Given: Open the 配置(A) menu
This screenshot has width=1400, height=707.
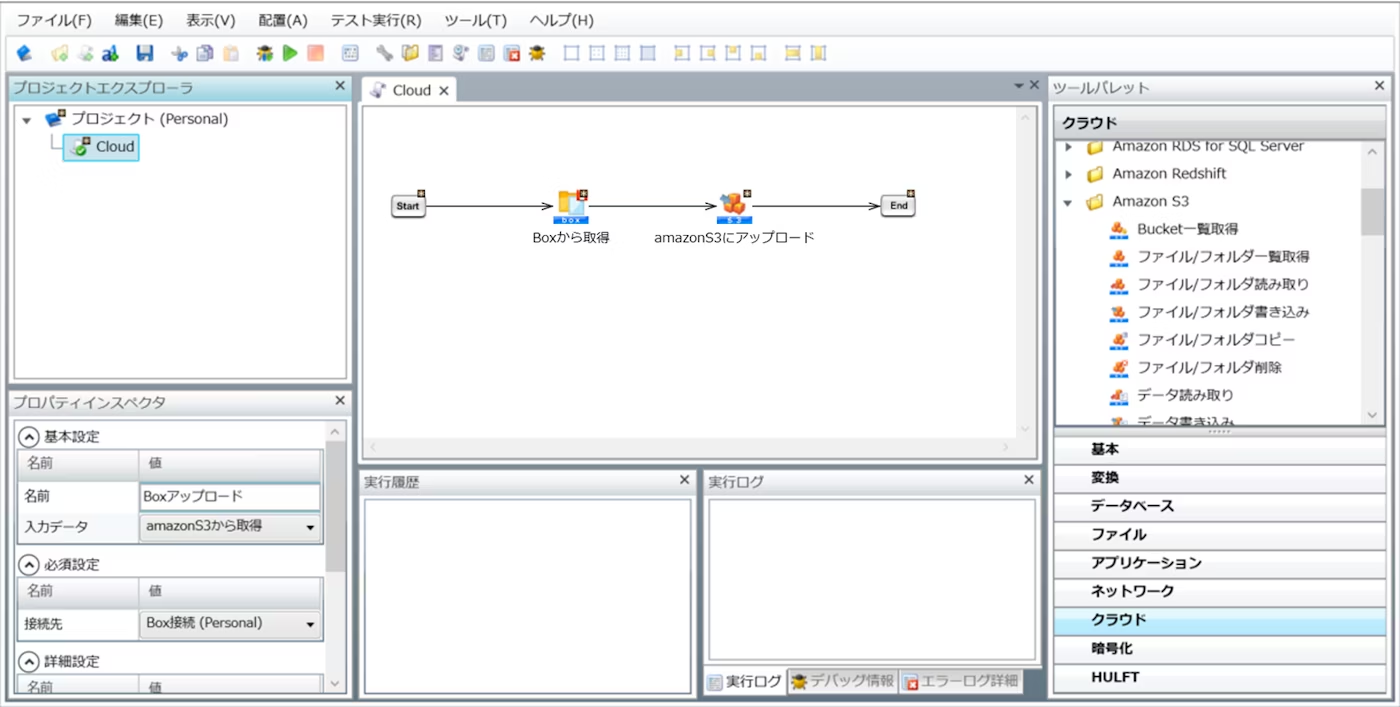Looking at the screenshot, I should [x=283, y=20].
